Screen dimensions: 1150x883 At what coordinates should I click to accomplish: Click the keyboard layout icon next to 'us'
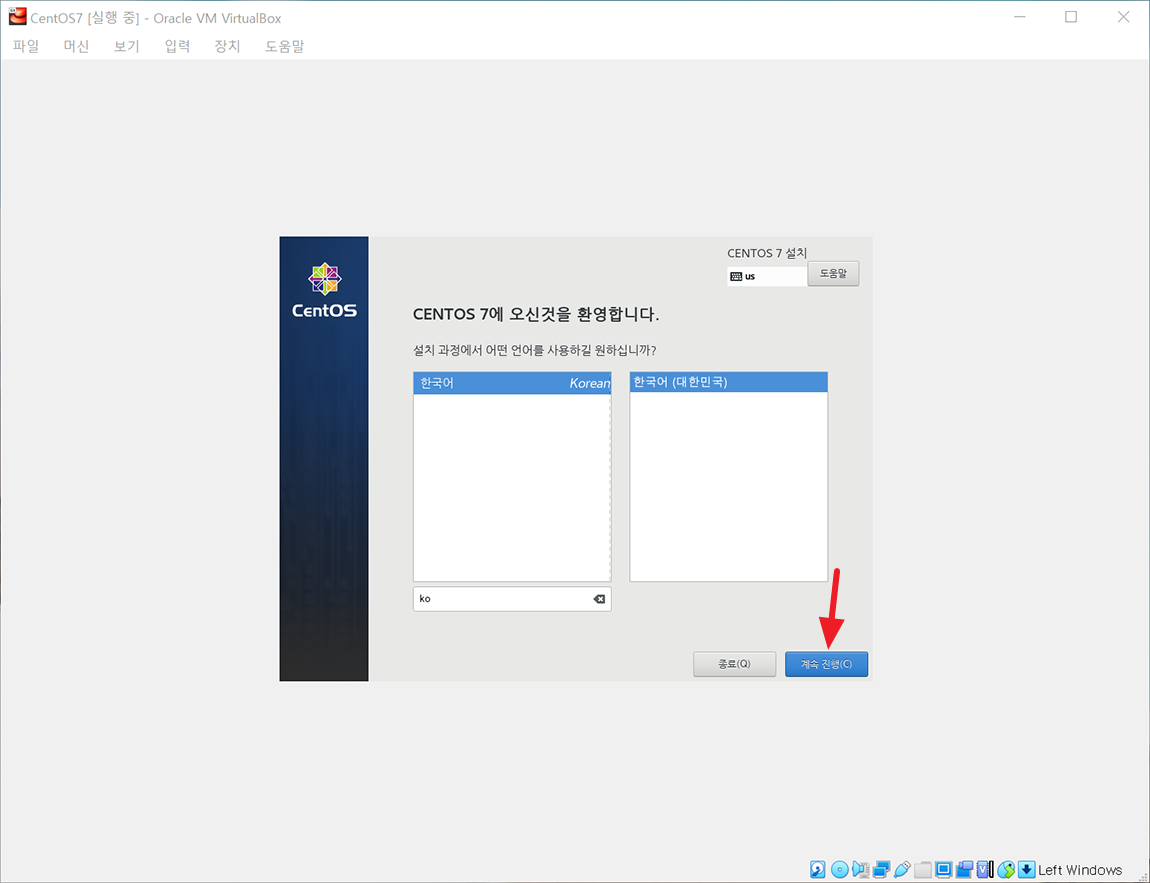[736, 276]
